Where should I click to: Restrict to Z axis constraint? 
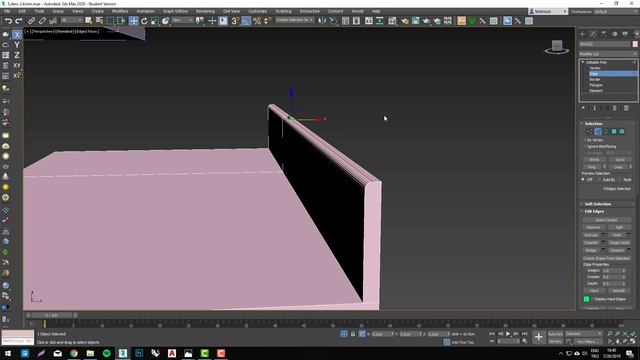[17, 55]
